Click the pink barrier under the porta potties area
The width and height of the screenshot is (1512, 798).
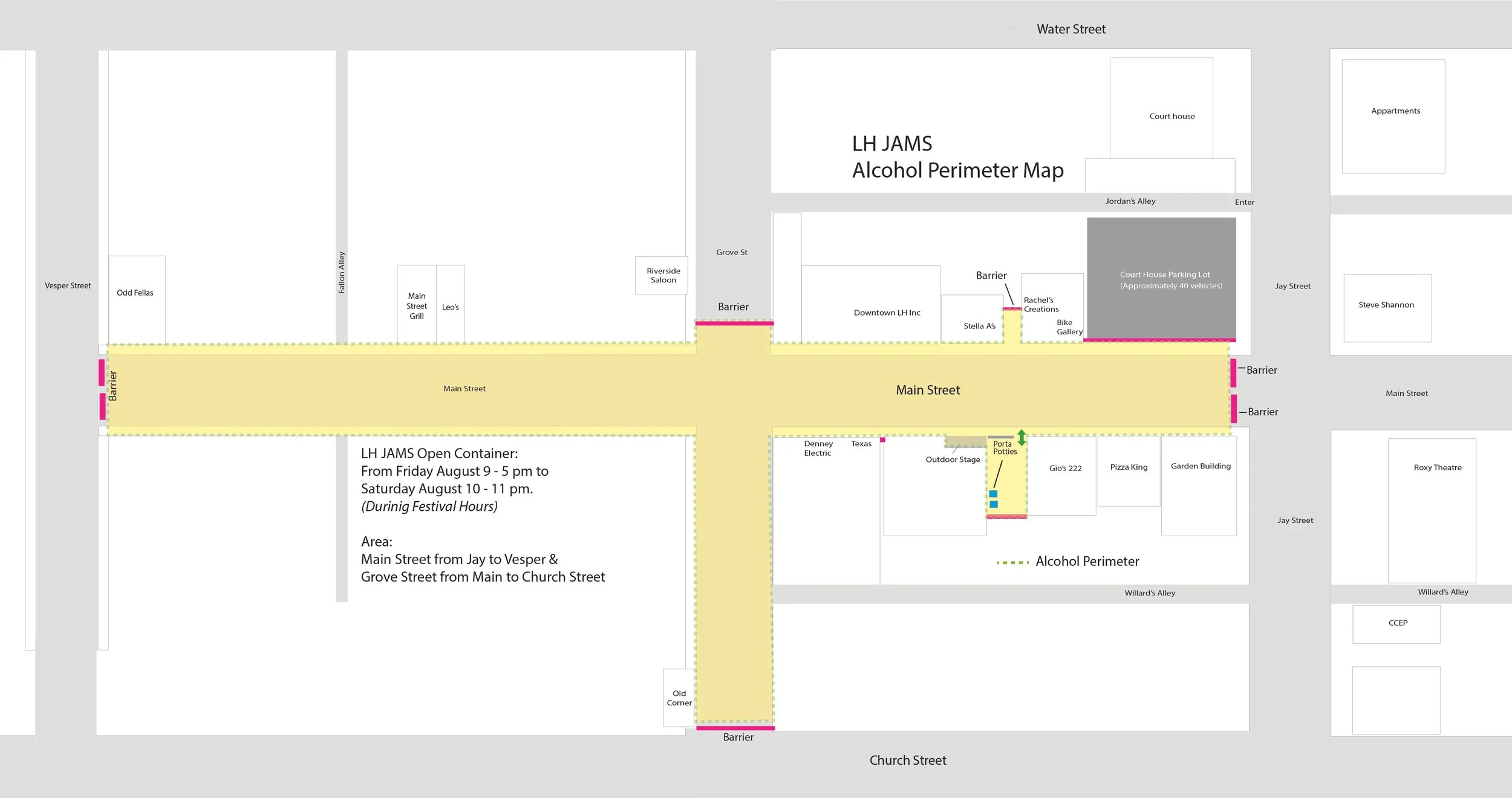(1006, 516)
